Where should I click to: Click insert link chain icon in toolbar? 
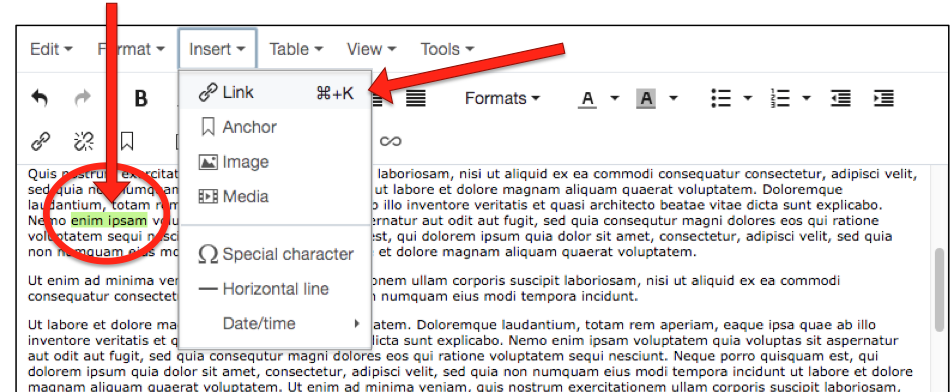[40, 141]
